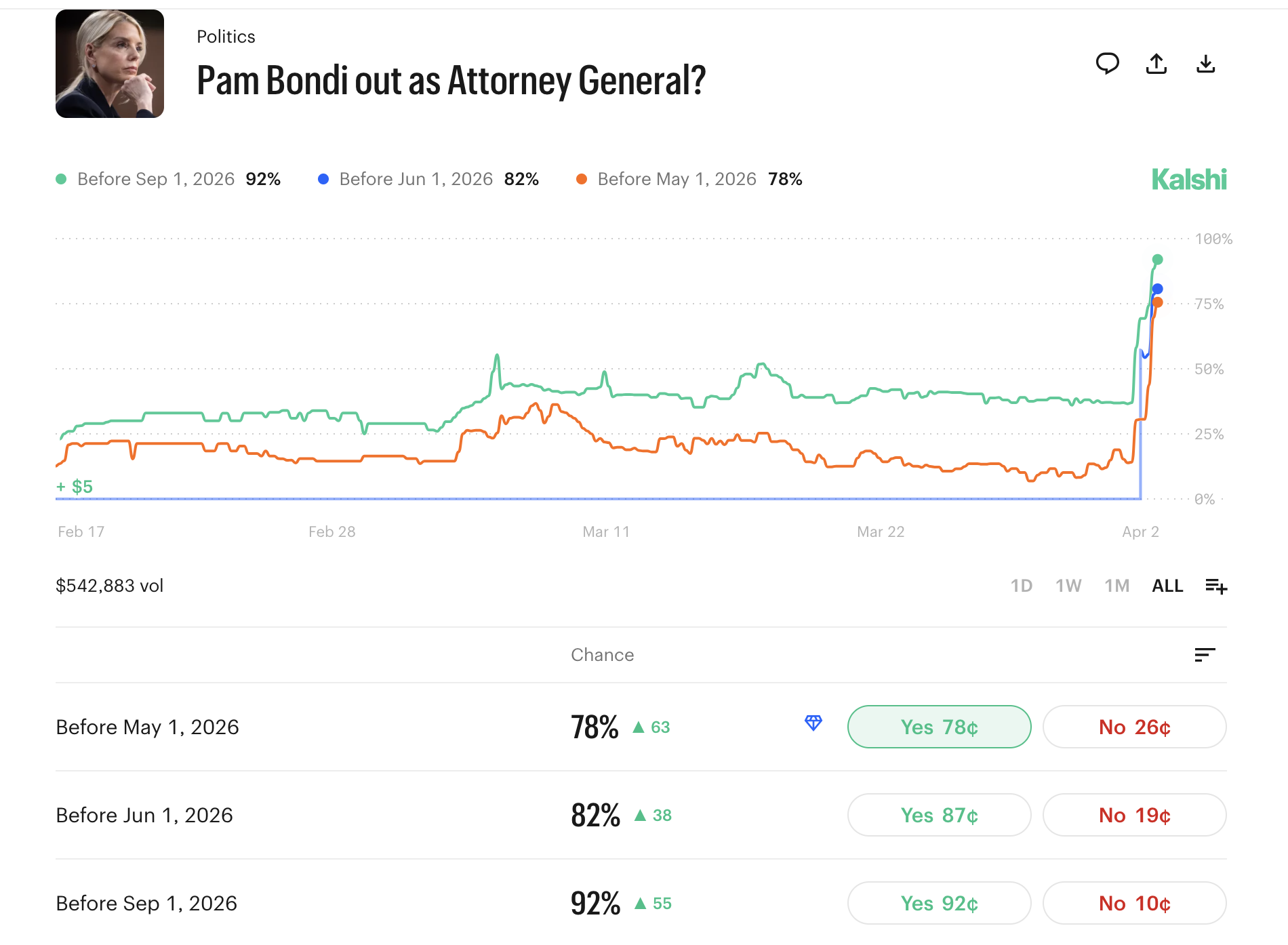Toggle the Before May 1, 2026 legend series
Image resolution: width=1288 pixels, height=945 pixels.
pyautogui.click(x=676, y=179)
